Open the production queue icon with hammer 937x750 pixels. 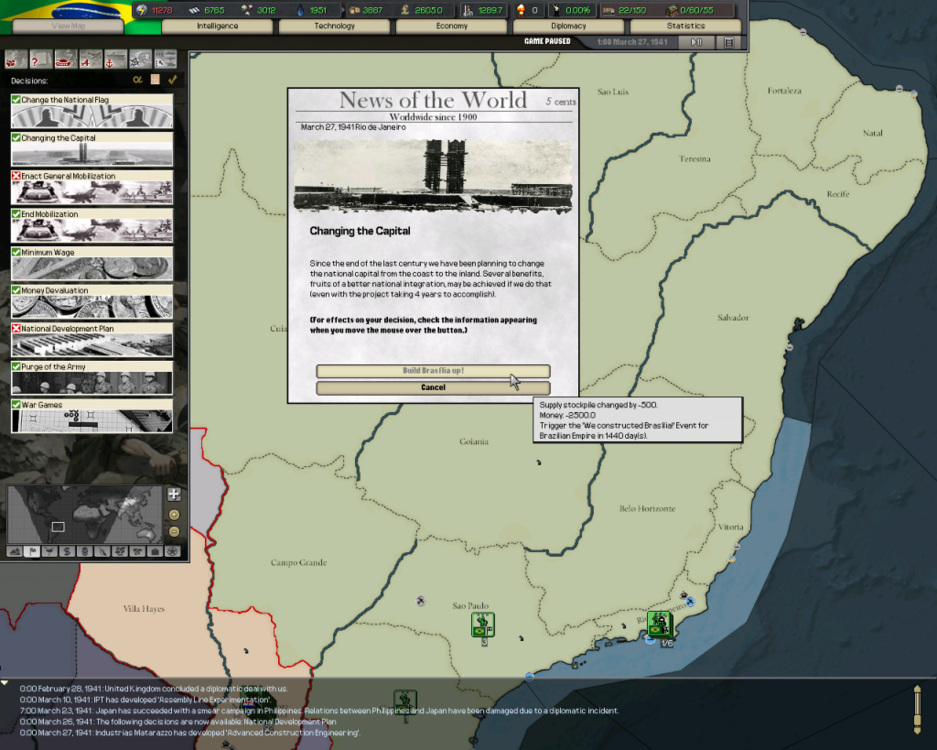tap(166, 60)
